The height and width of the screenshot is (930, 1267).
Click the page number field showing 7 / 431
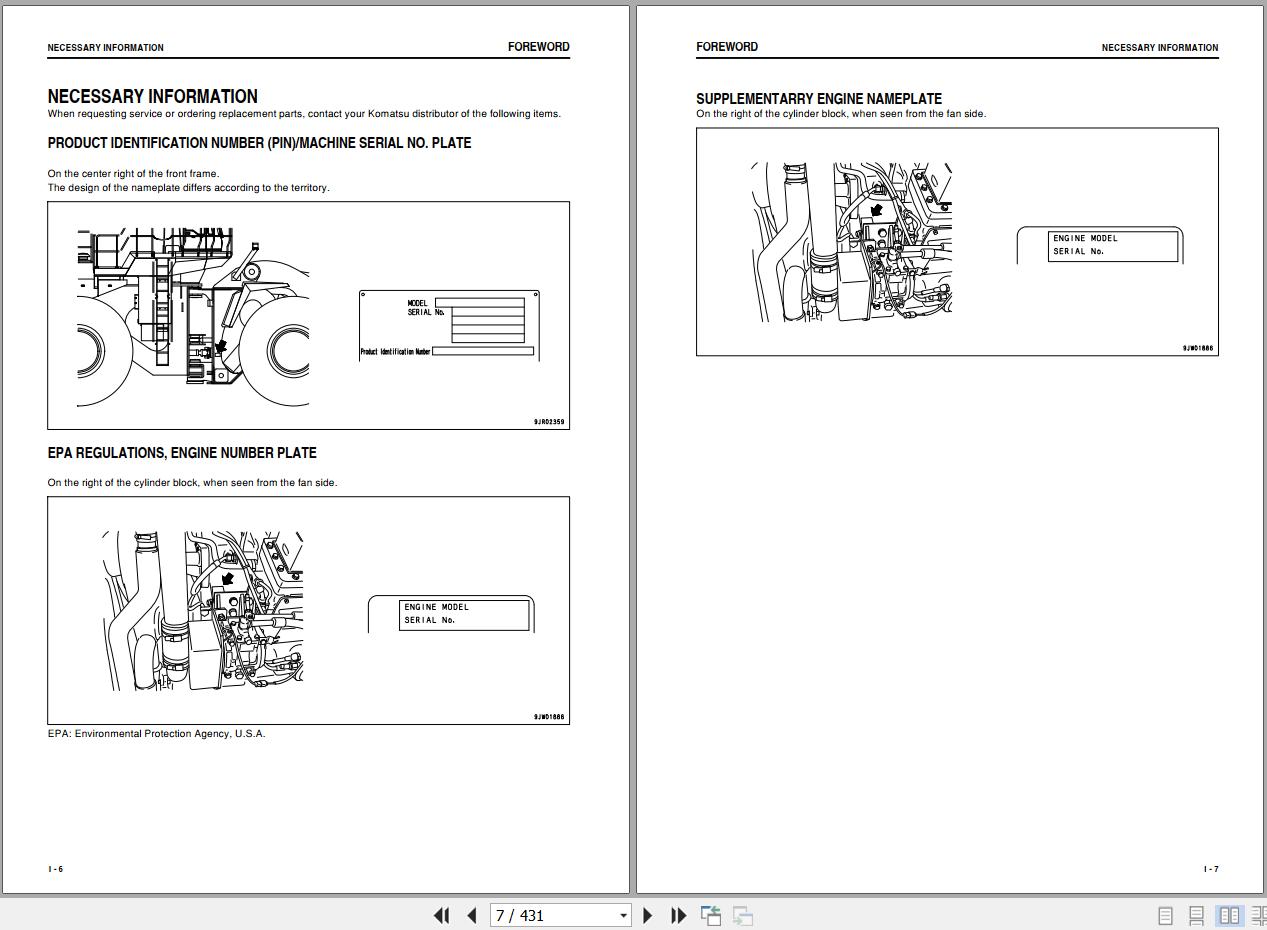pyautogui.click(x=550, y=915)
